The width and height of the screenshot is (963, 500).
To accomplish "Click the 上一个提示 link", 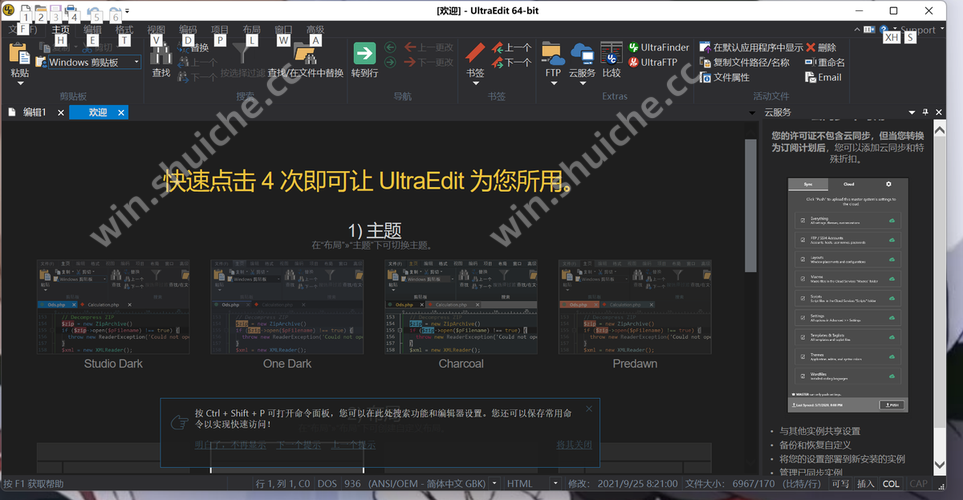I will [354, 445].
